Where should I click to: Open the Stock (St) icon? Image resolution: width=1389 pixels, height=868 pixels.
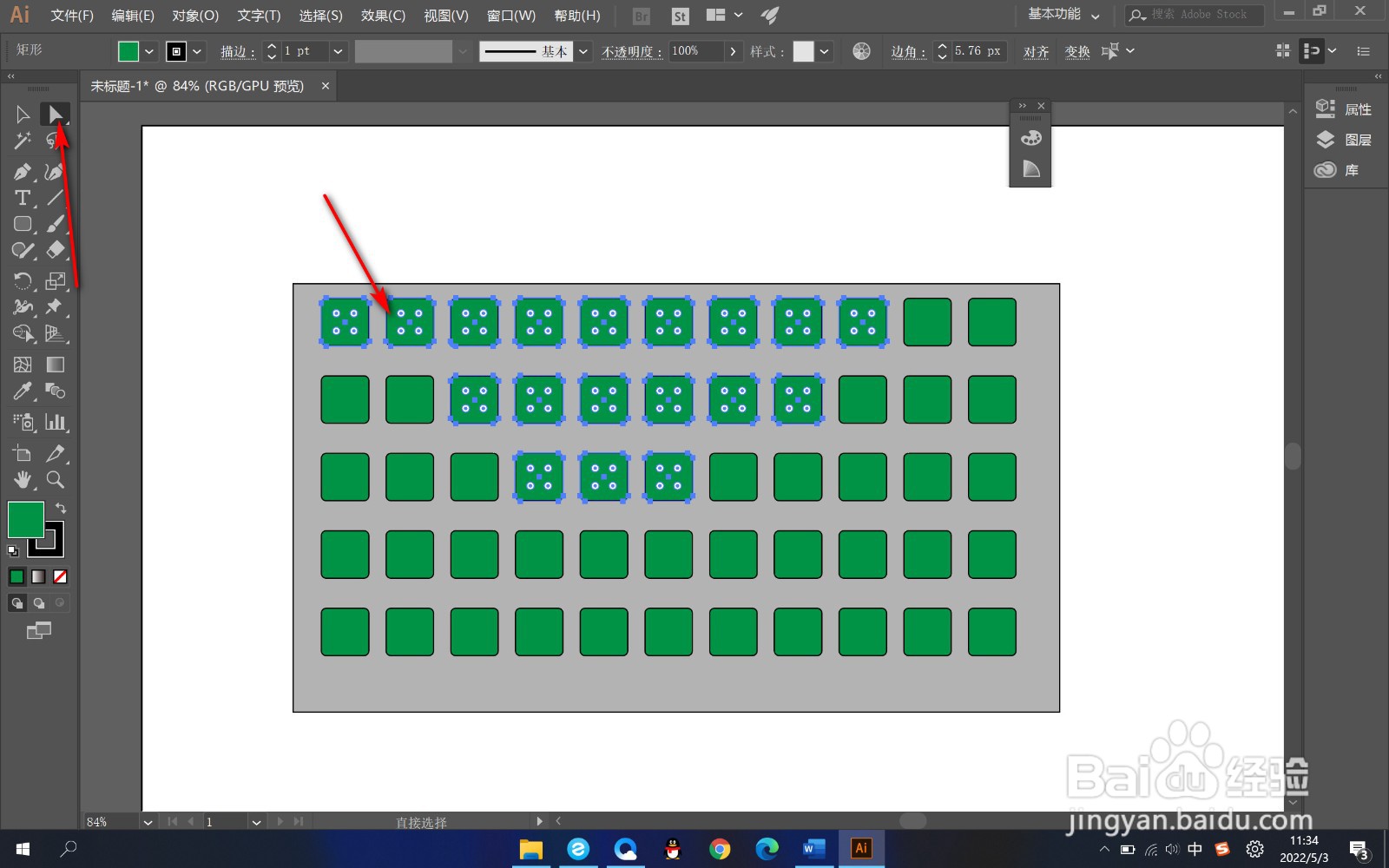pos(680,16)
